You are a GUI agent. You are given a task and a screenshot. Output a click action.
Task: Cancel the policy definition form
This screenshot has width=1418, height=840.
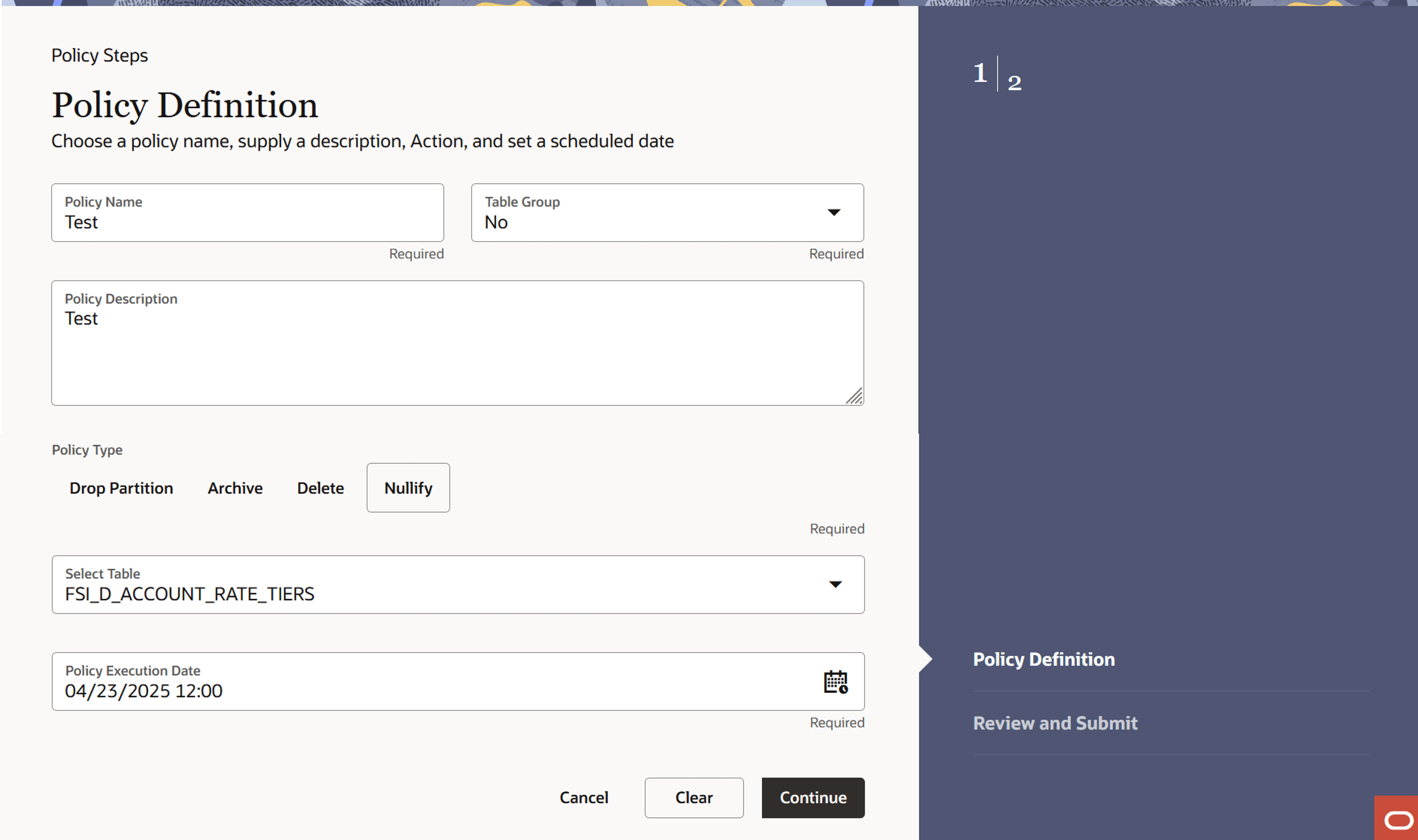click(x=584, y=797)
